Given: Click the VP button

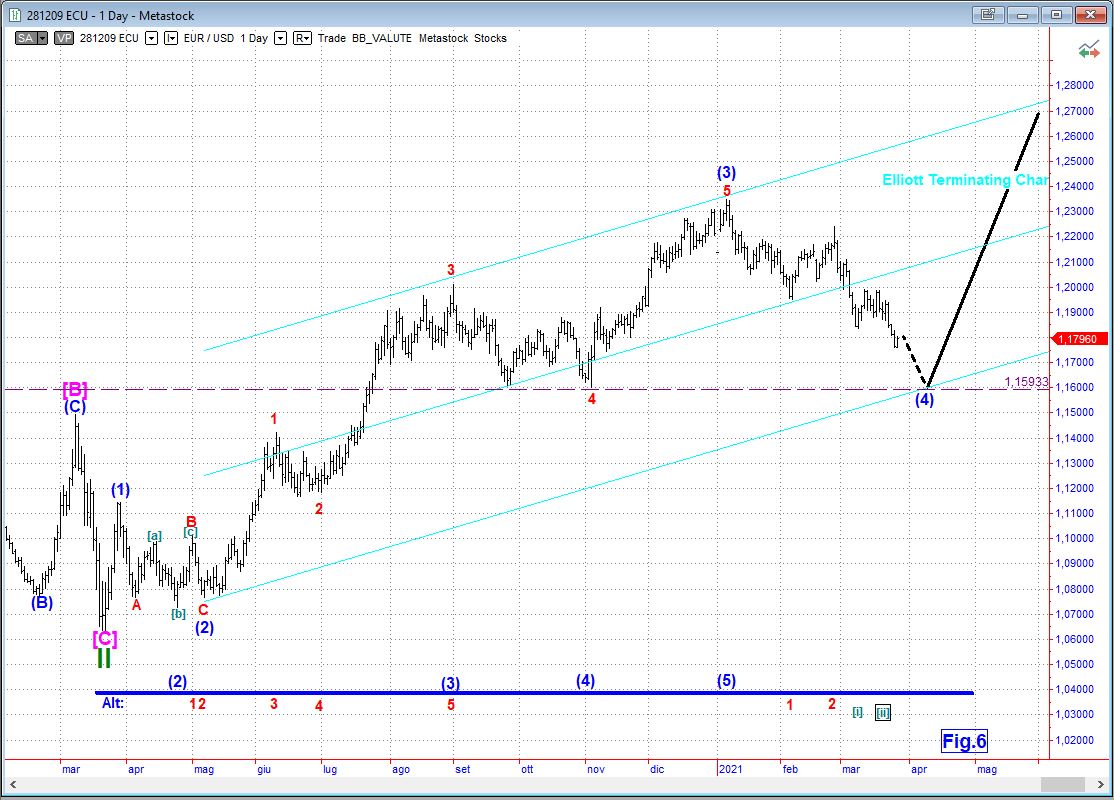Looking at the screenshot, I should [x=64, y=38].
